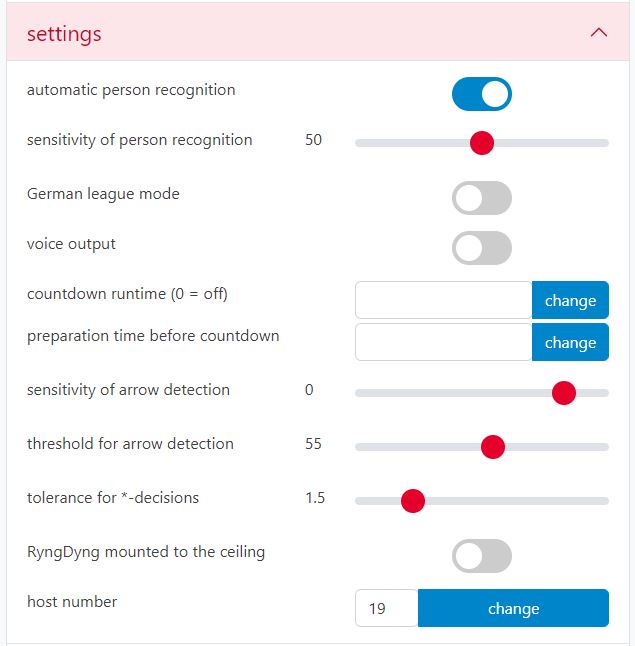Collapse the settings panel with chevron

[599, 33]
